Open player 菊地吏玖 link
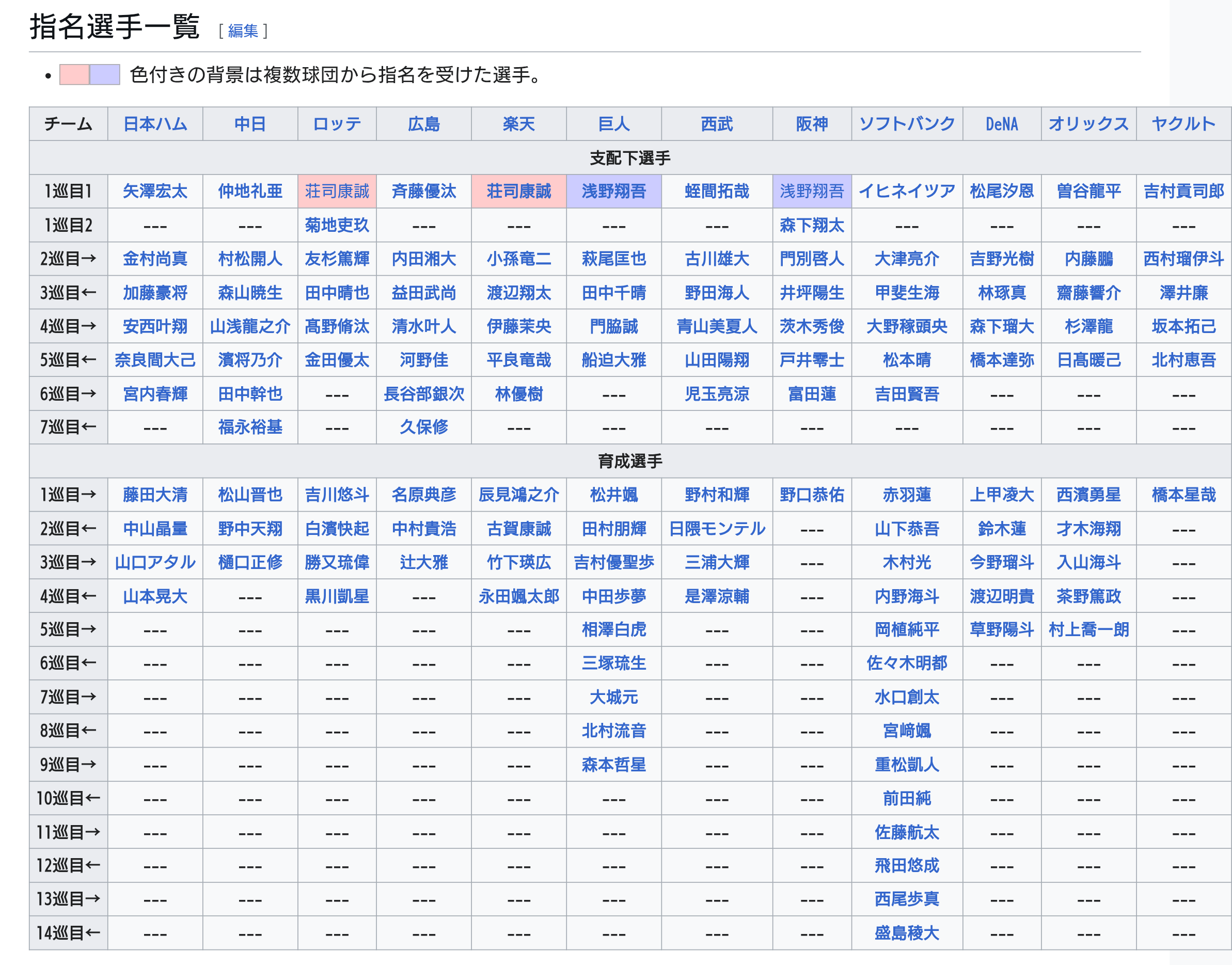 tap(337, 225)
